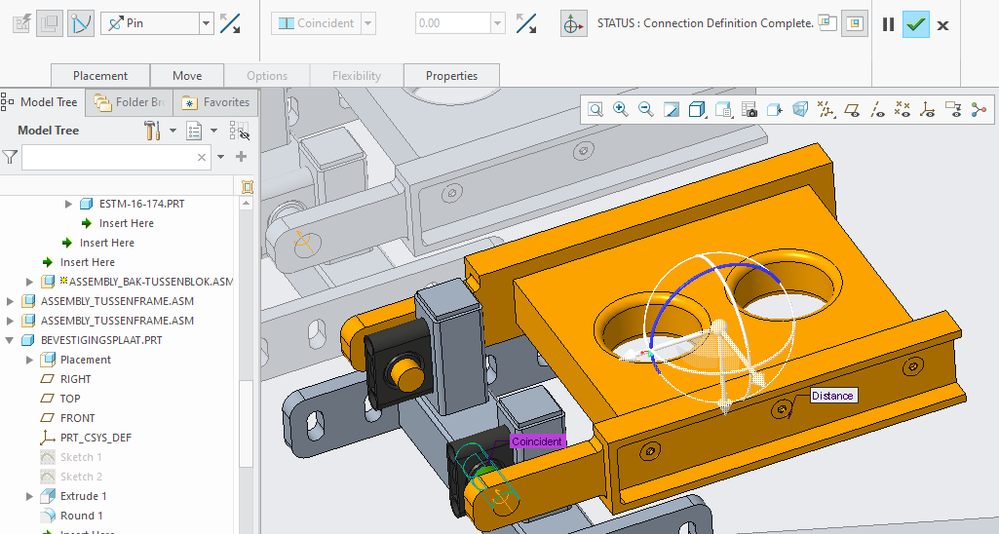Accept the connection with green checkmark

coord(915,25)
